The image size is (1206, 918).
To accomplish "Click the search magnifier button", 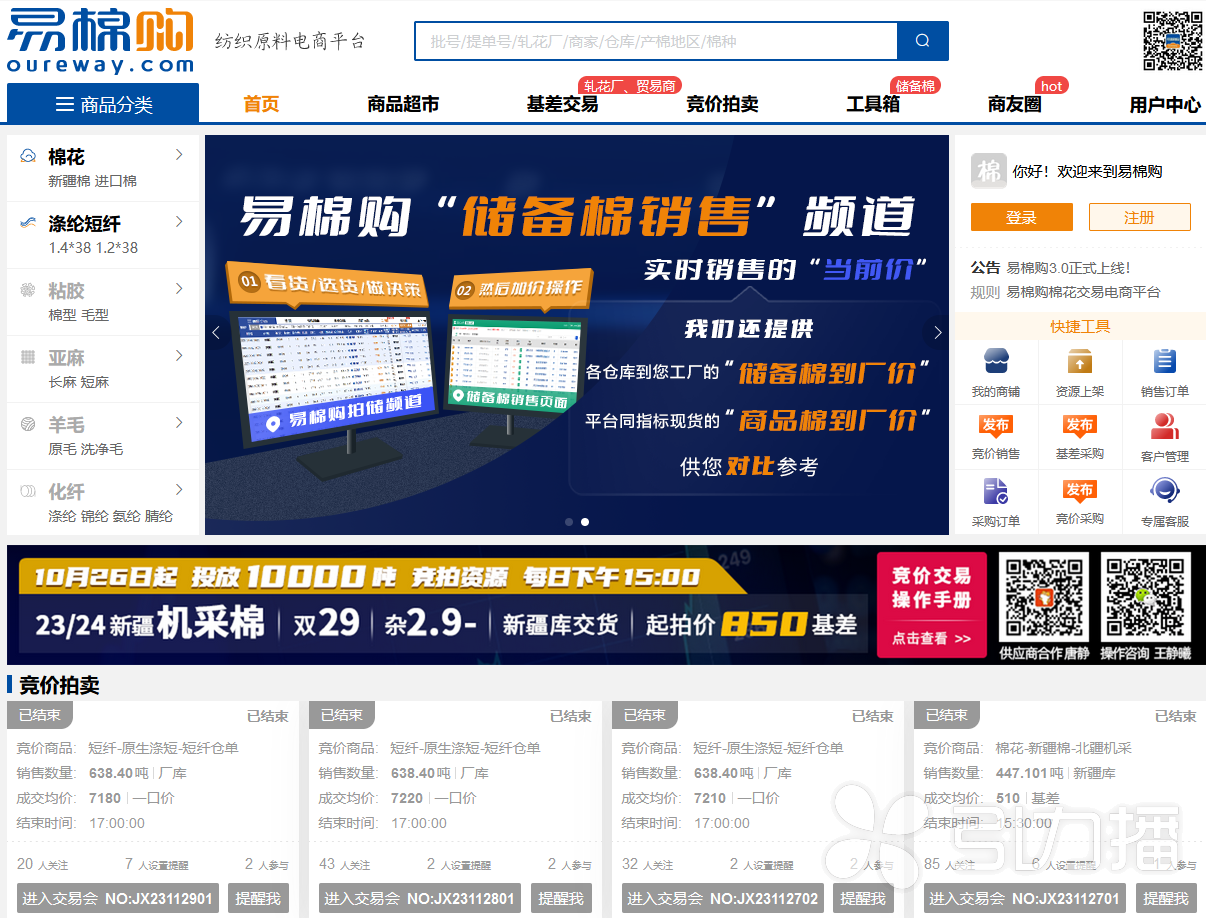I will (x=922, y=41).
